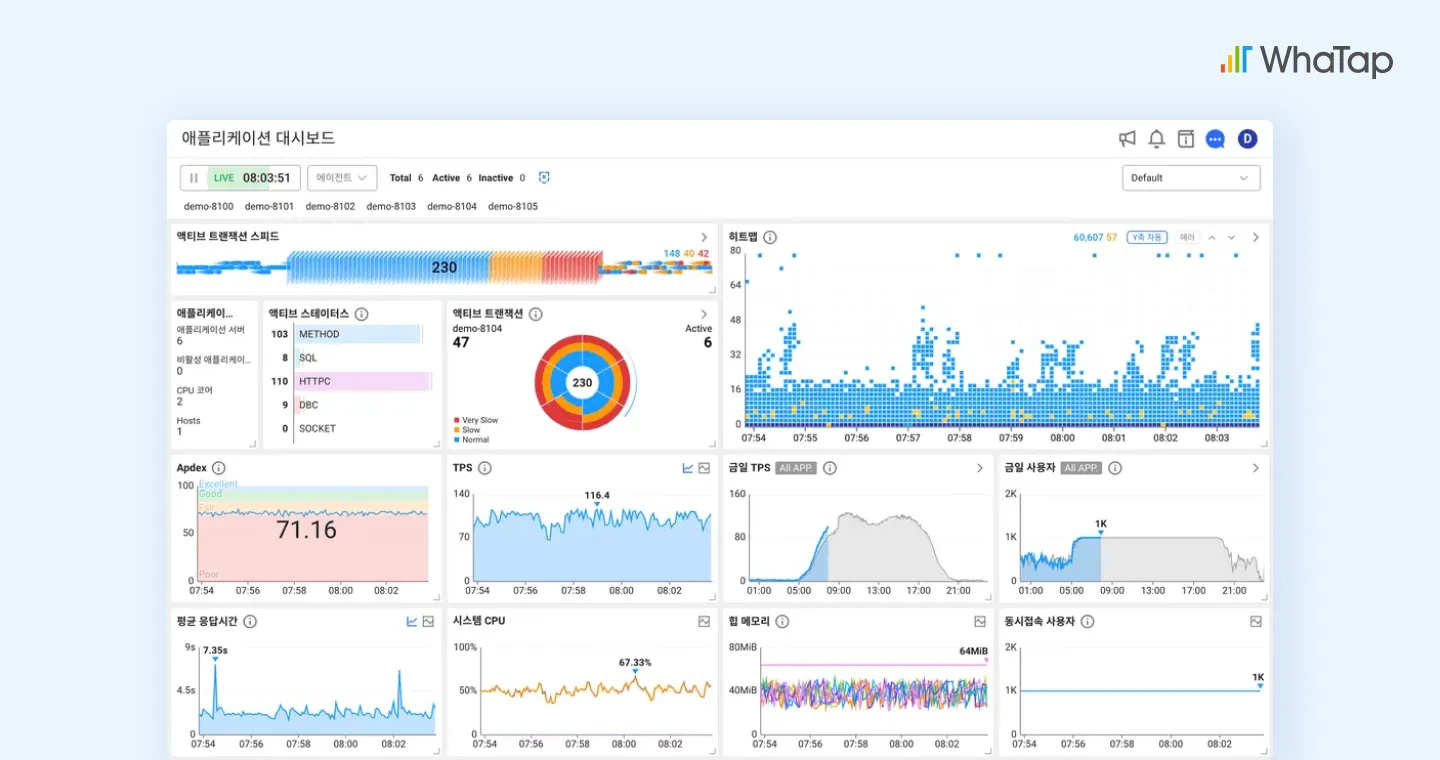Expand 액티브 트랜잭션 스피드 panel arrow

[704, 237]
